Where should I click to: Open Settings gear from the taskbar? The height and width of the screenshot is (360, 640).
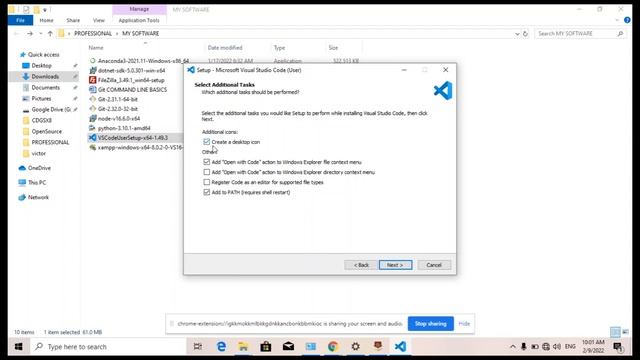pos(356,347)
